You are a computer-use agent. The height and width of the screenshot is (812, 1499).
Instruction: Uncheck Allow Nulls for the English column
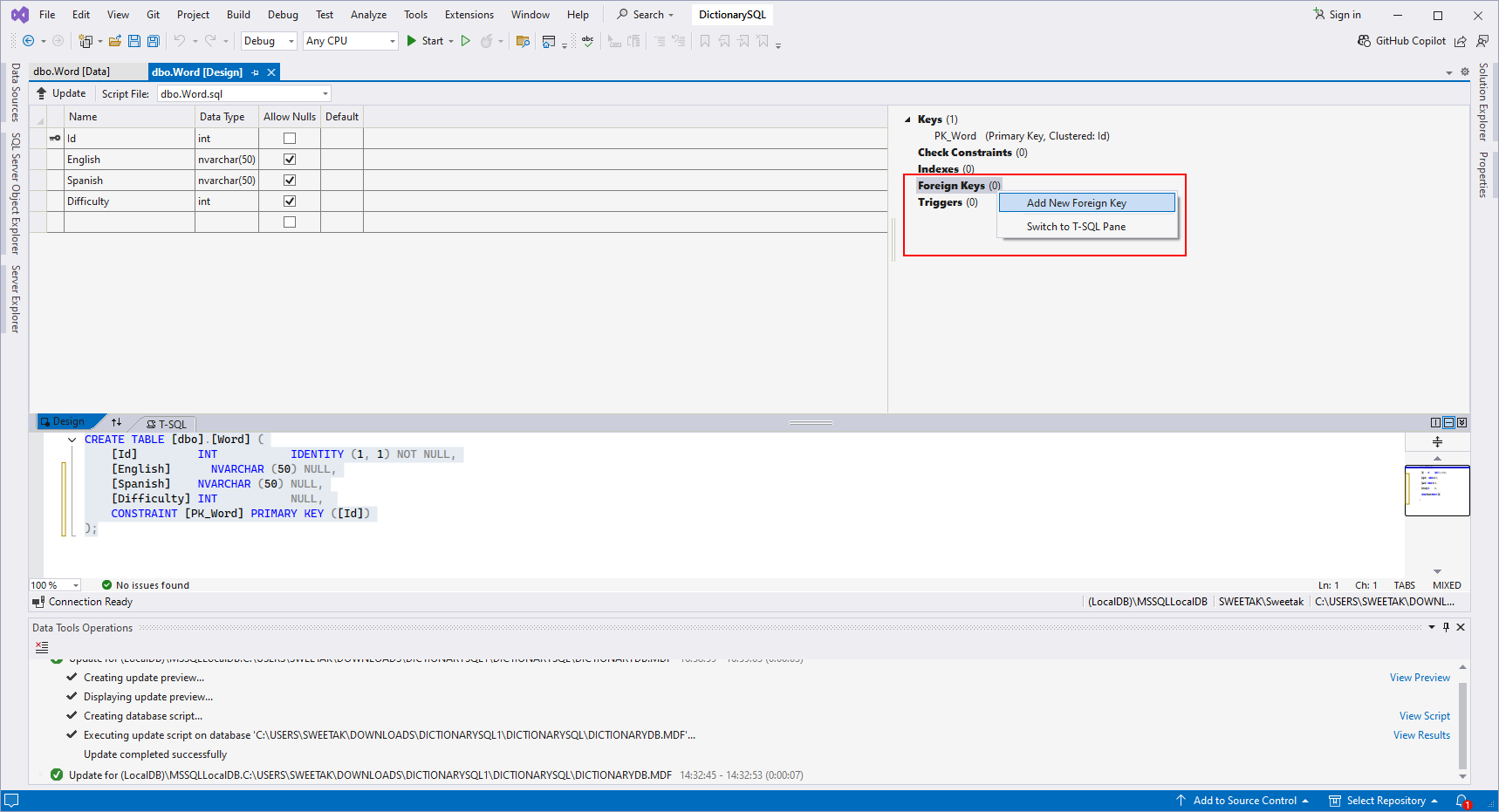pos(289,159)
